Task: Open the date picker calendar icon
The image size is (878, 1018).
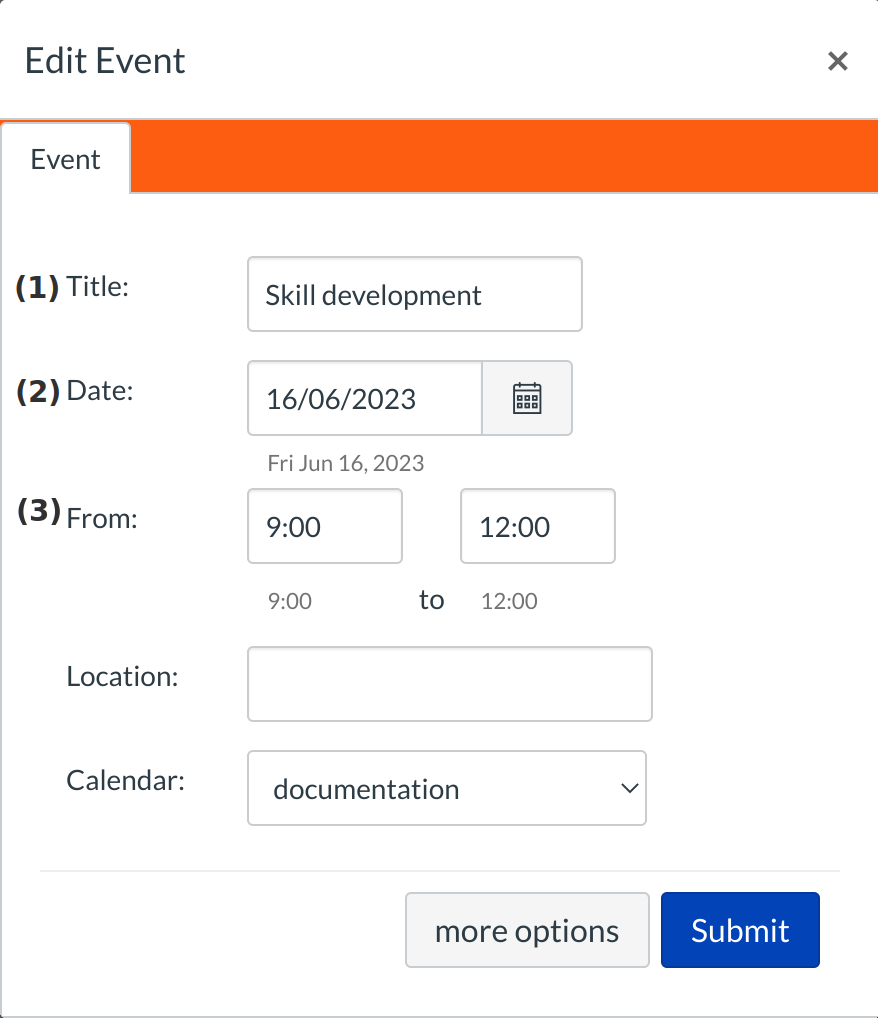Action: point(527,398)
